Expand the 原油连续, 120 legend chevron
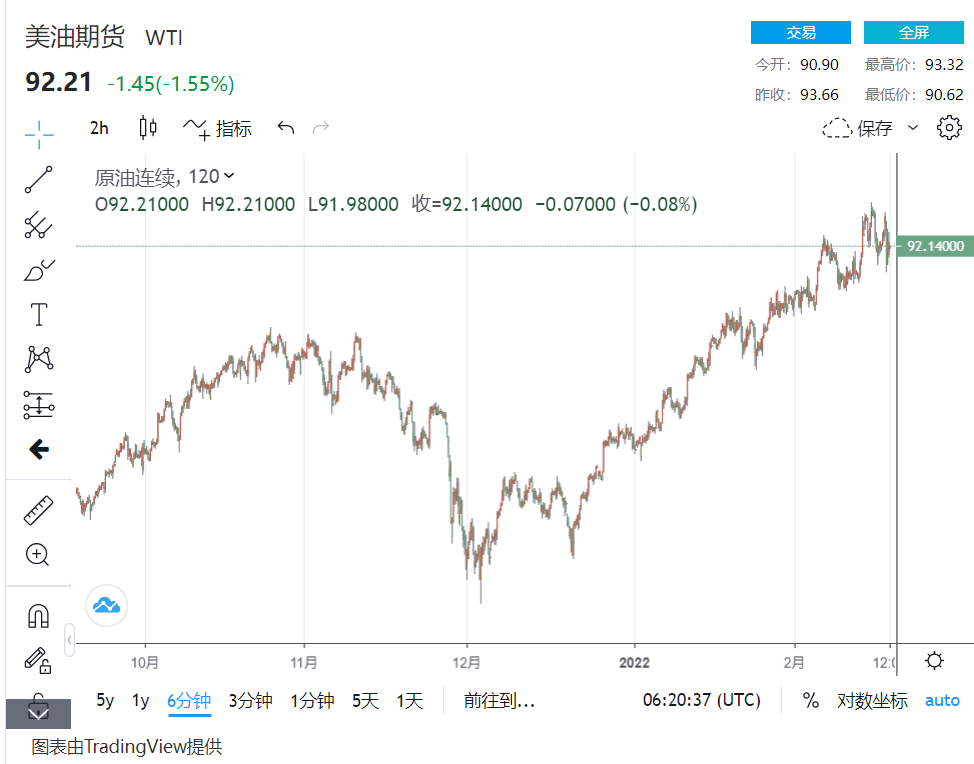The width and height of the screenshot is (974, 764). (x=230, y=176)
